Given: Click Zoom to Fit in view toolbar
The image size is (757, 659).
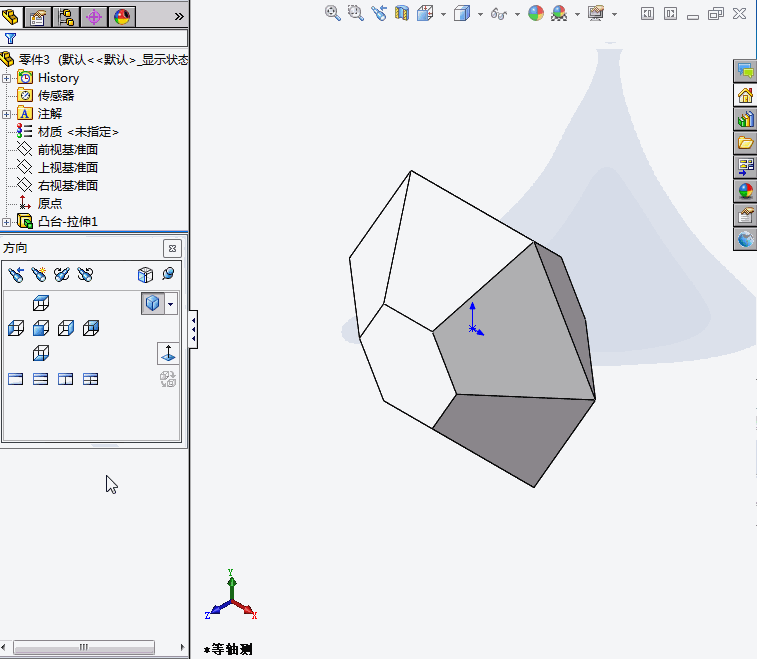Looking at the screenshot, I should pyautogui.click(x=333, y=14).
